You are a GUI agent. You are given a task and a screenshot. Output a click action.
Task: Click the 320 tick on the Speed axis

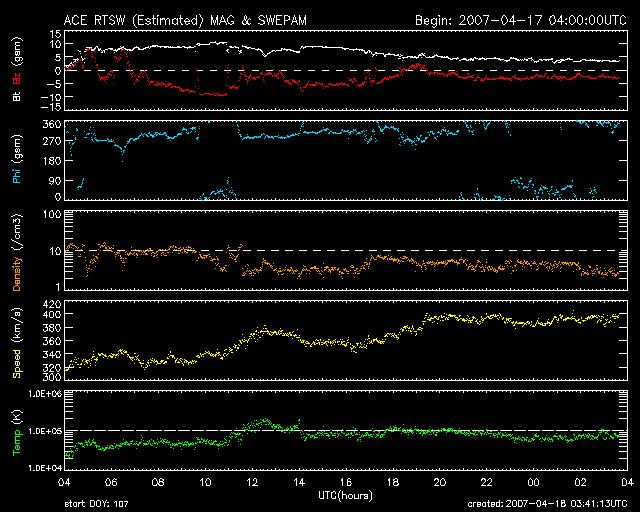coord(52,368)
